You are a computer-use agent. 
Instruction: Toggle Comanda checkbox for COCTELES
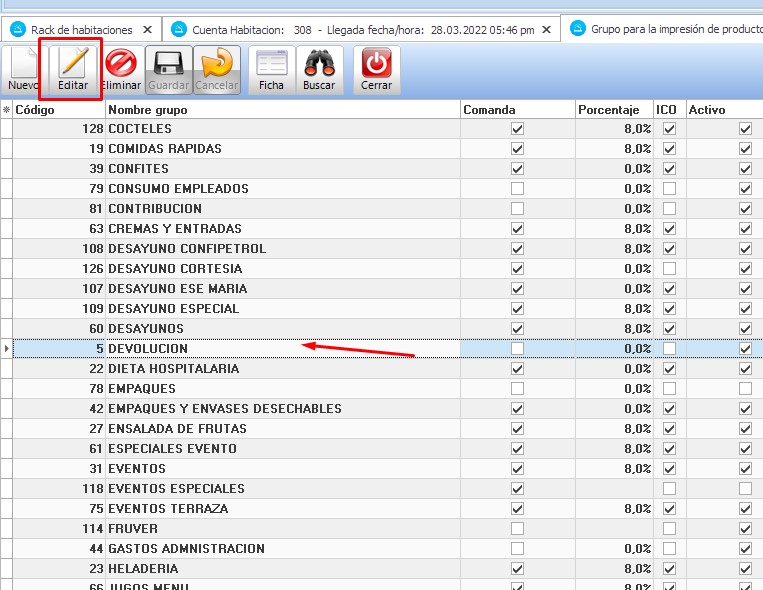click(x=517, y=129)
